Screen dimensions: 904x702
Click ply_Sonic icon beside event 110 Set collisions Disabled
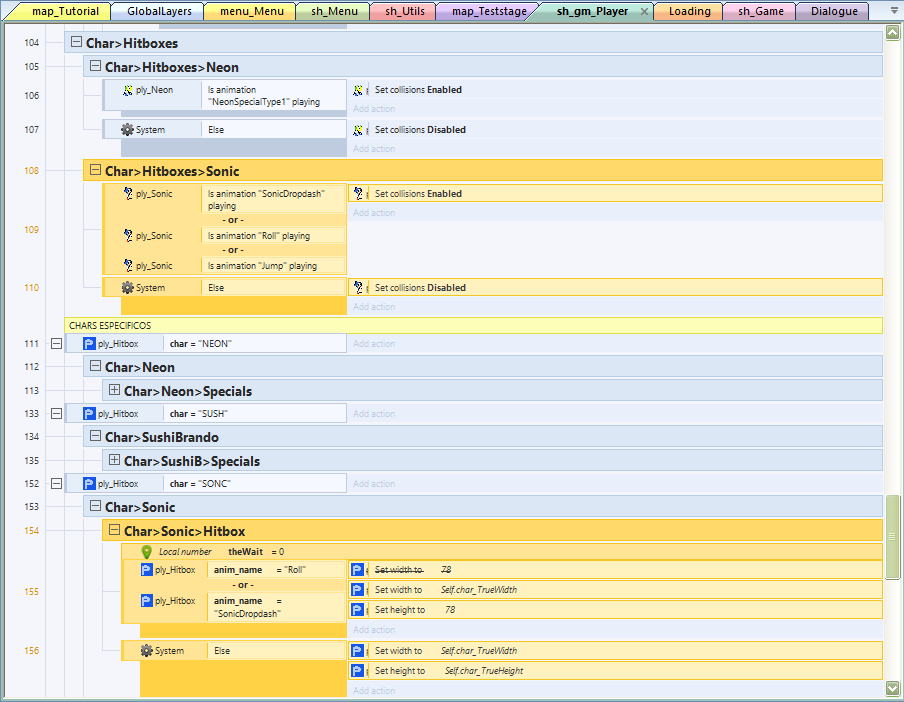pos(358,288)
